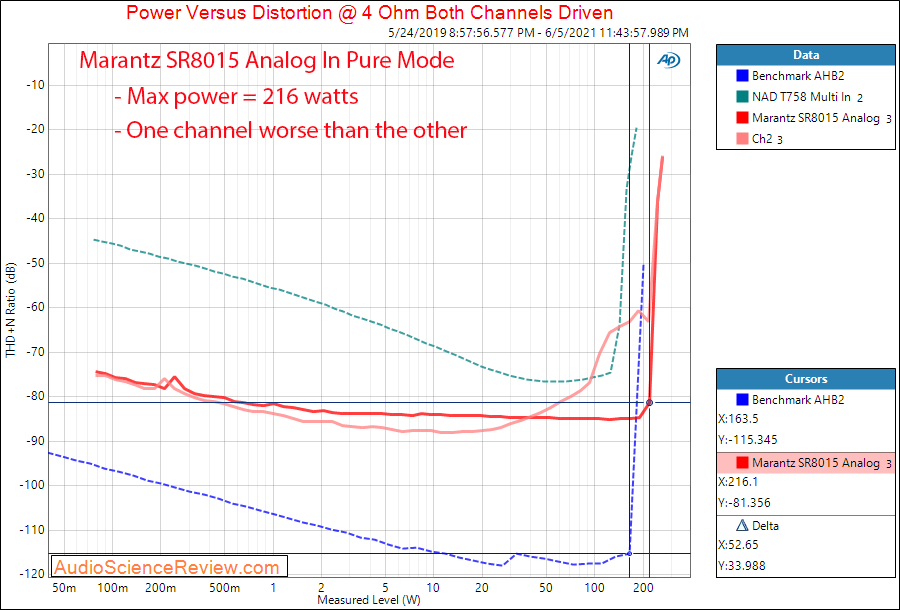Click the red swatch in Cursors Marantz row
The width and height of the screenshot is (900, 610).
coord(742,463)
